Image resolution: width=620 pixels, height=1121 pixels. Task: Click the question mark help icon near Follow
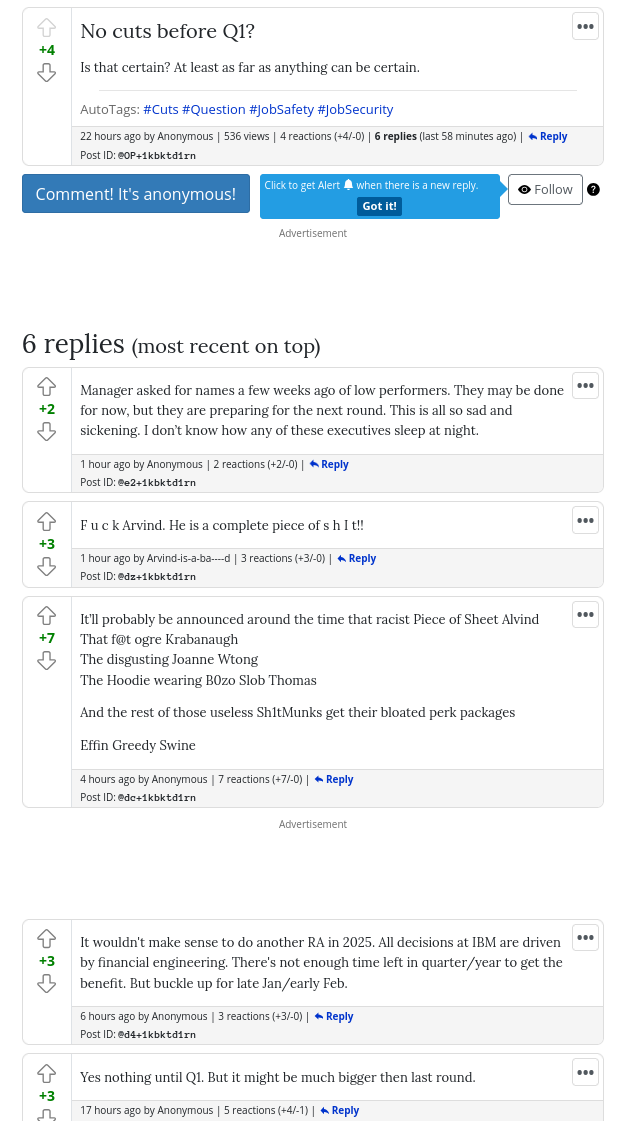coord(593,190)
